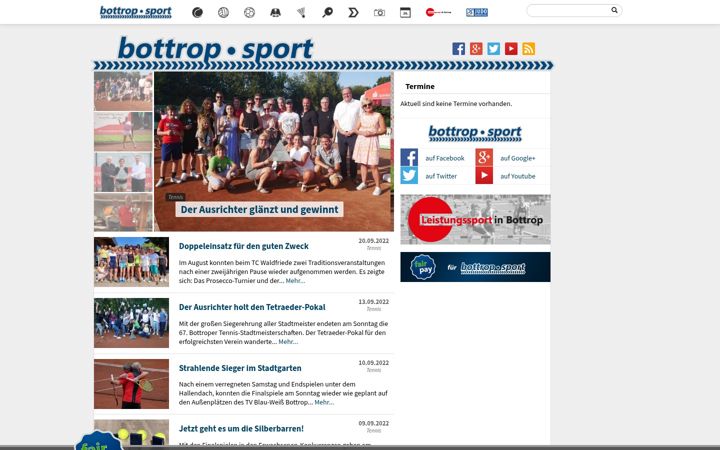Click the date 09.09.2022

(x=373, y=423)
